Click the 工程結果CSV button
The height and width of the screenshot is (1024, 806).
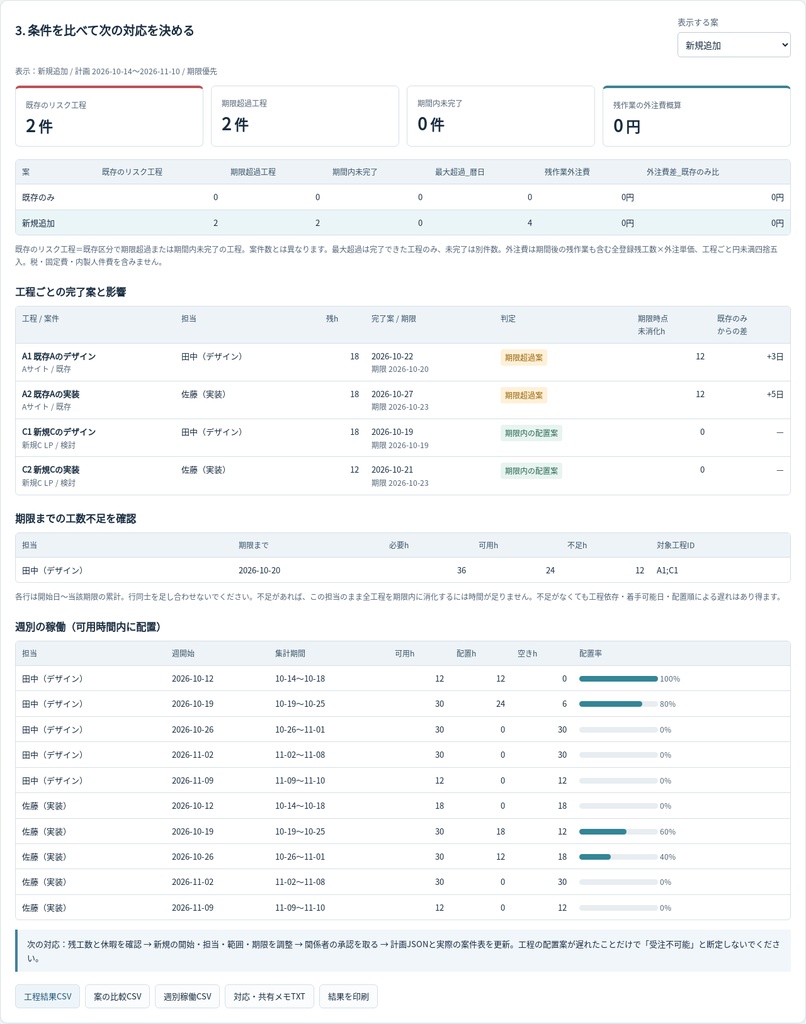(48, 997)
